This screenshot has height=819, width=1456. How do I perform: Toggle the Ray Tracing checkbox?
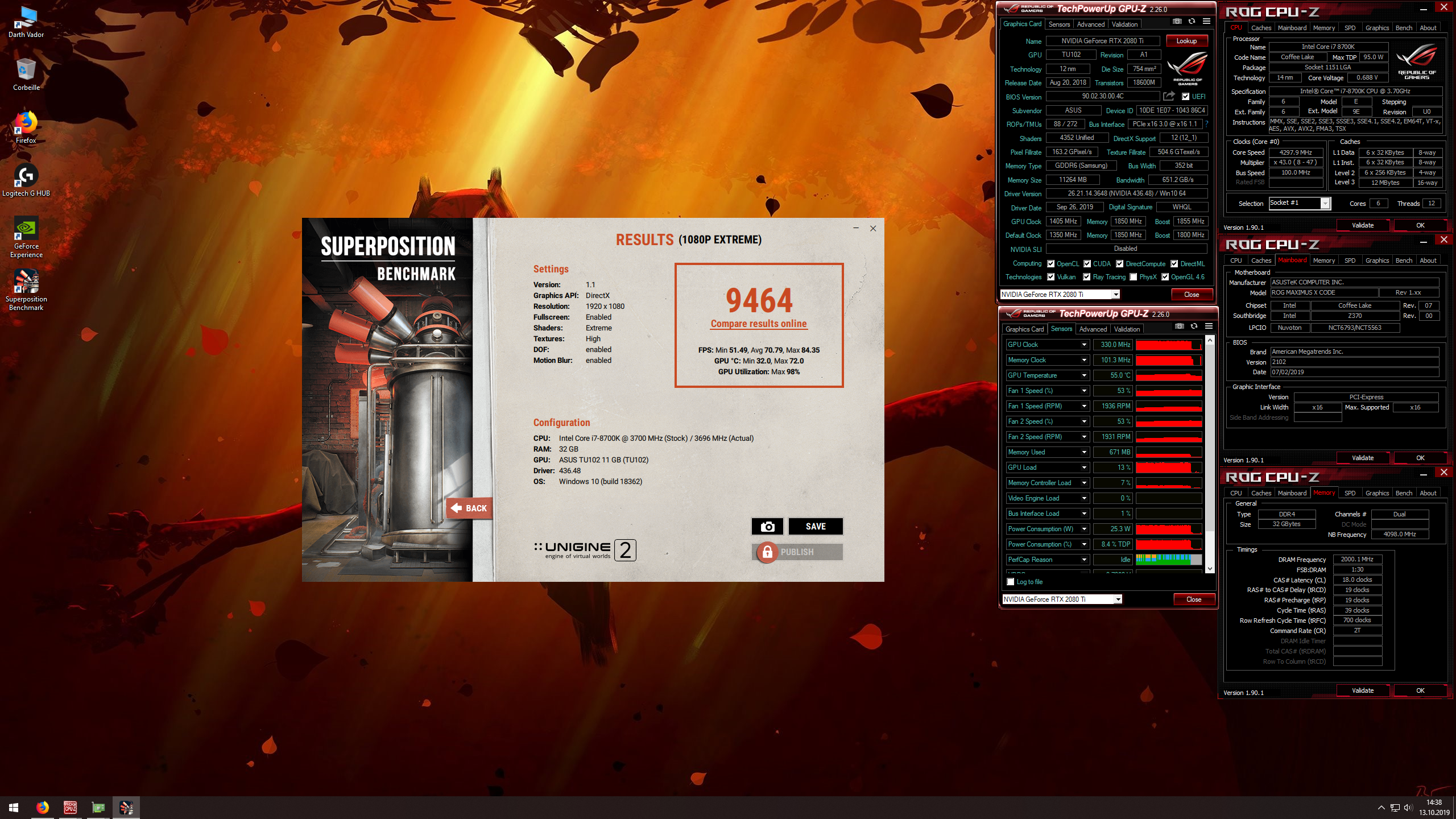1086,277
